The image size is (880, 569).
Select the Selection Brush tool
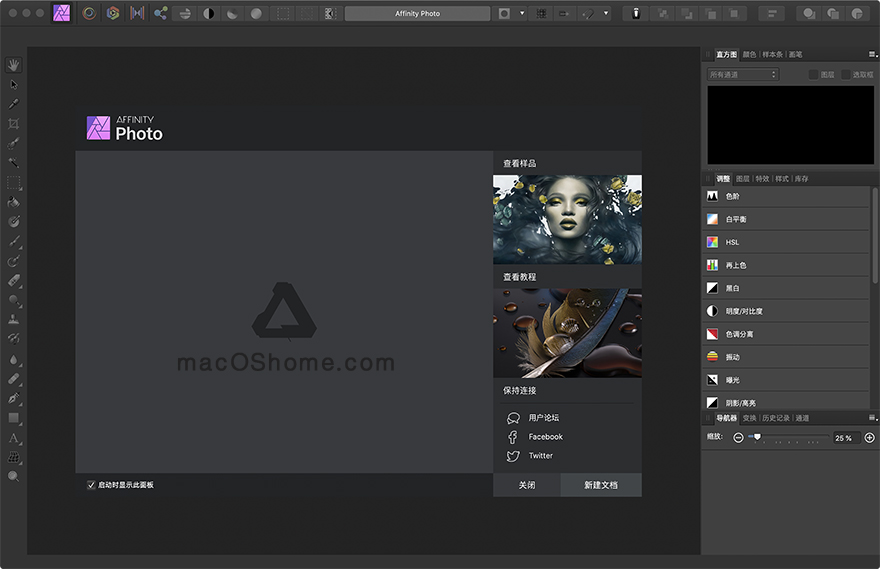pyautogui.click(x=13, y=143)
